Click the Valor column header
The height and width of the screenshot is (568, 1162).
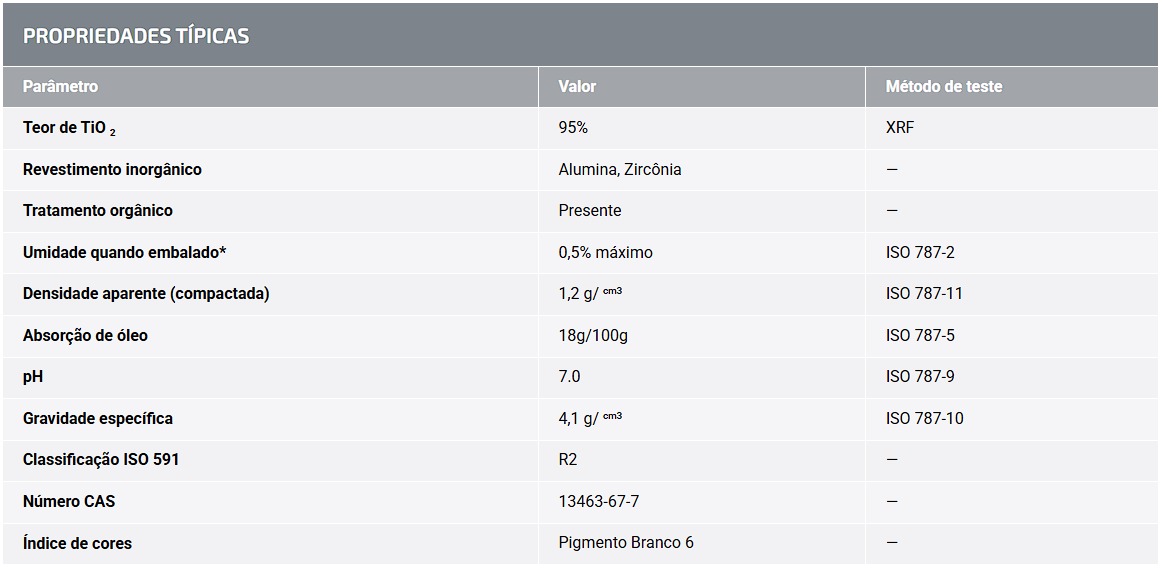(x=577, y=87)
